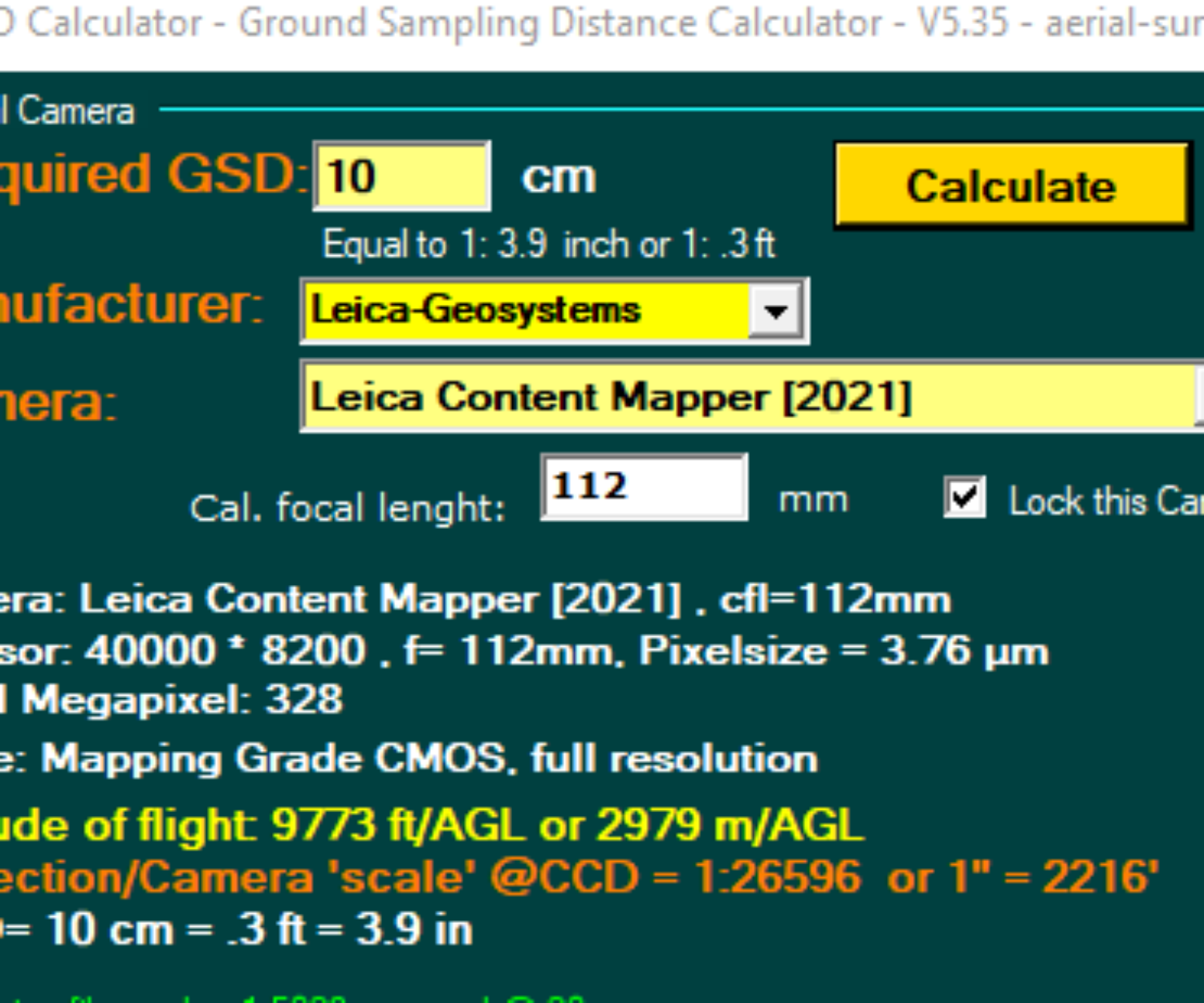Screen dimensions: 1204x1003
Task: Click the Megapixel: 328 result line
Action: coord(177,700)
